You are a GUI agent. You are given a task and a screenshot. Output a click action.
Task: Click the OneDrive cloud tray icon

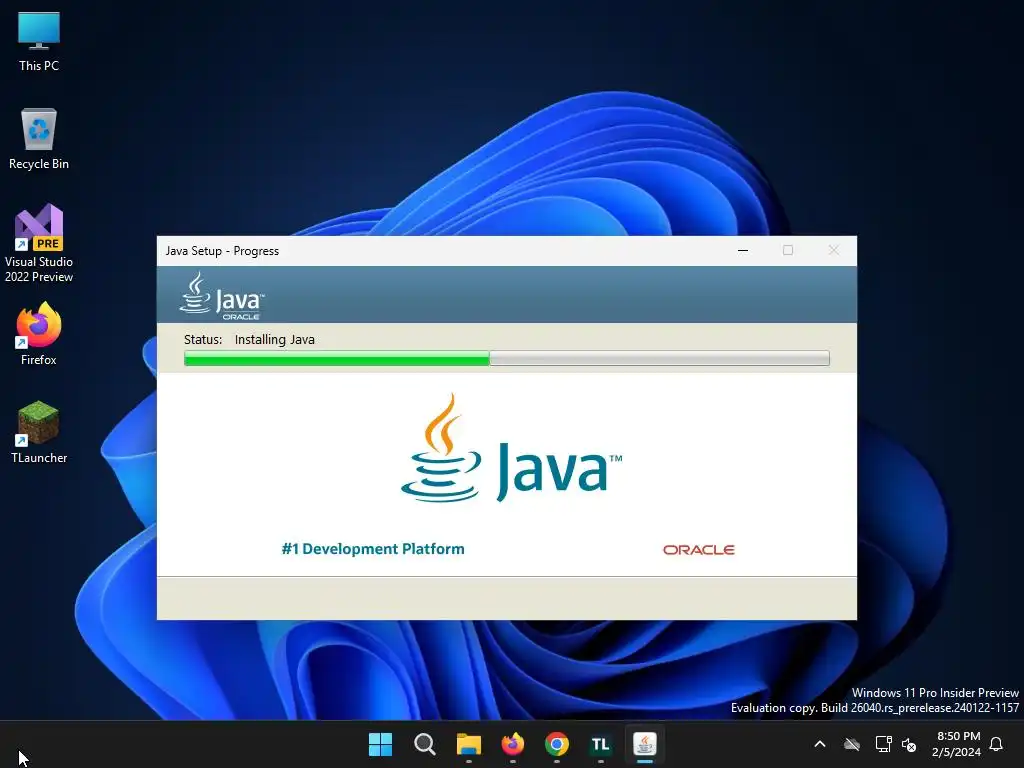pyautogui.click(x=852, y=744)
